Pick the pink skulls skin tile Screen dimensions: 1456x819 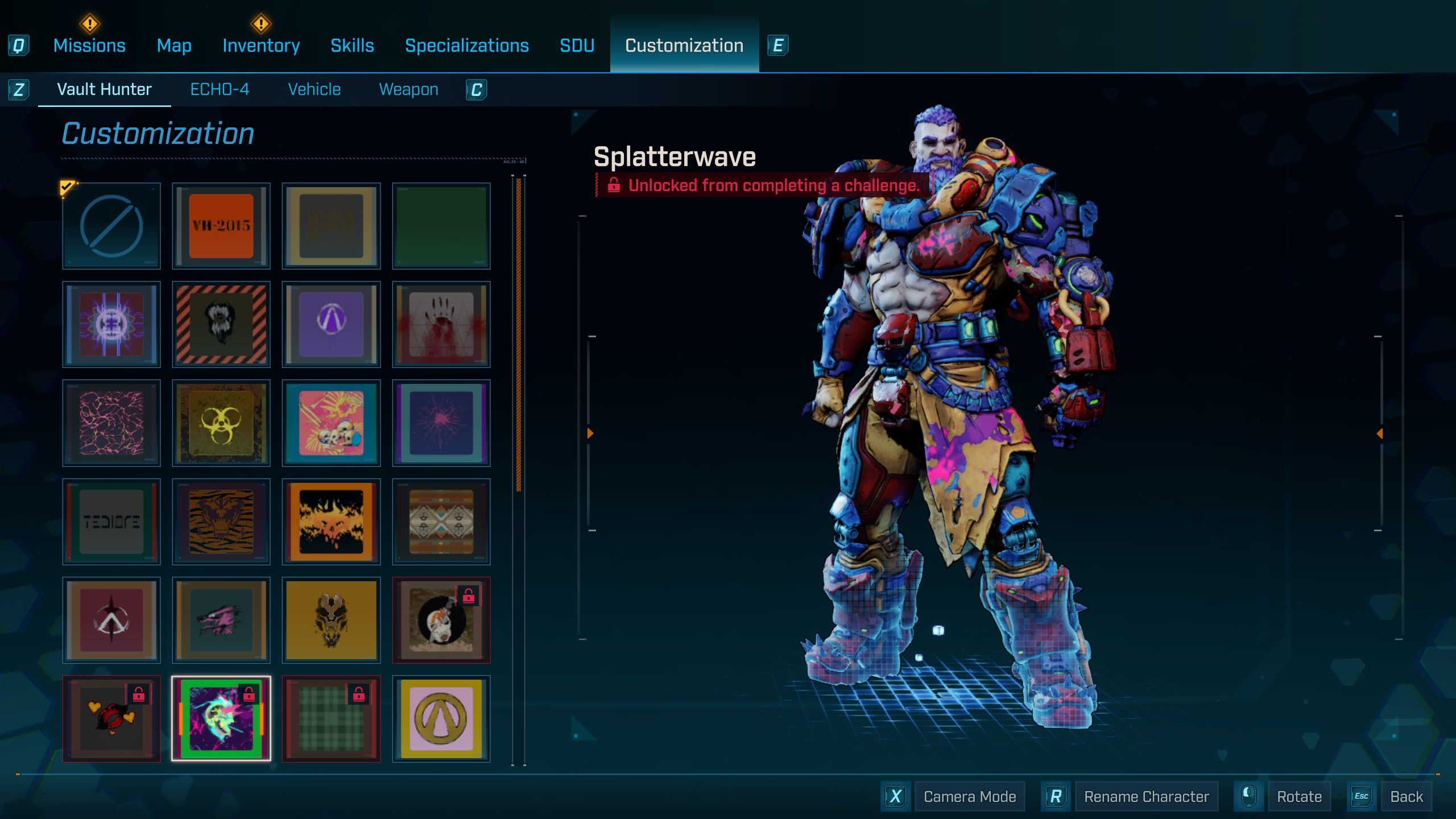[x=331, y=423]
